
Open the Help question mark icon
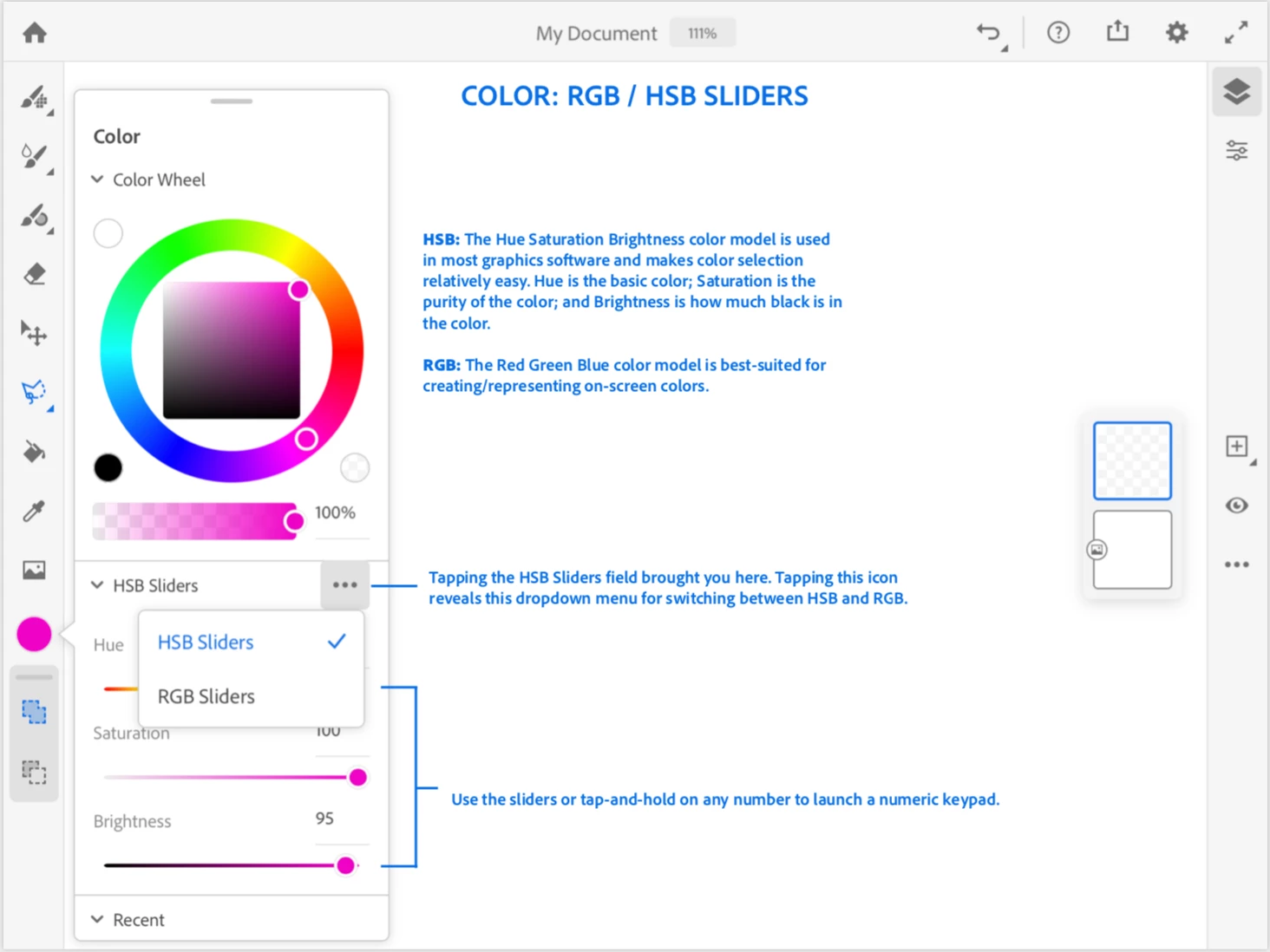(x=1058, y=33)
